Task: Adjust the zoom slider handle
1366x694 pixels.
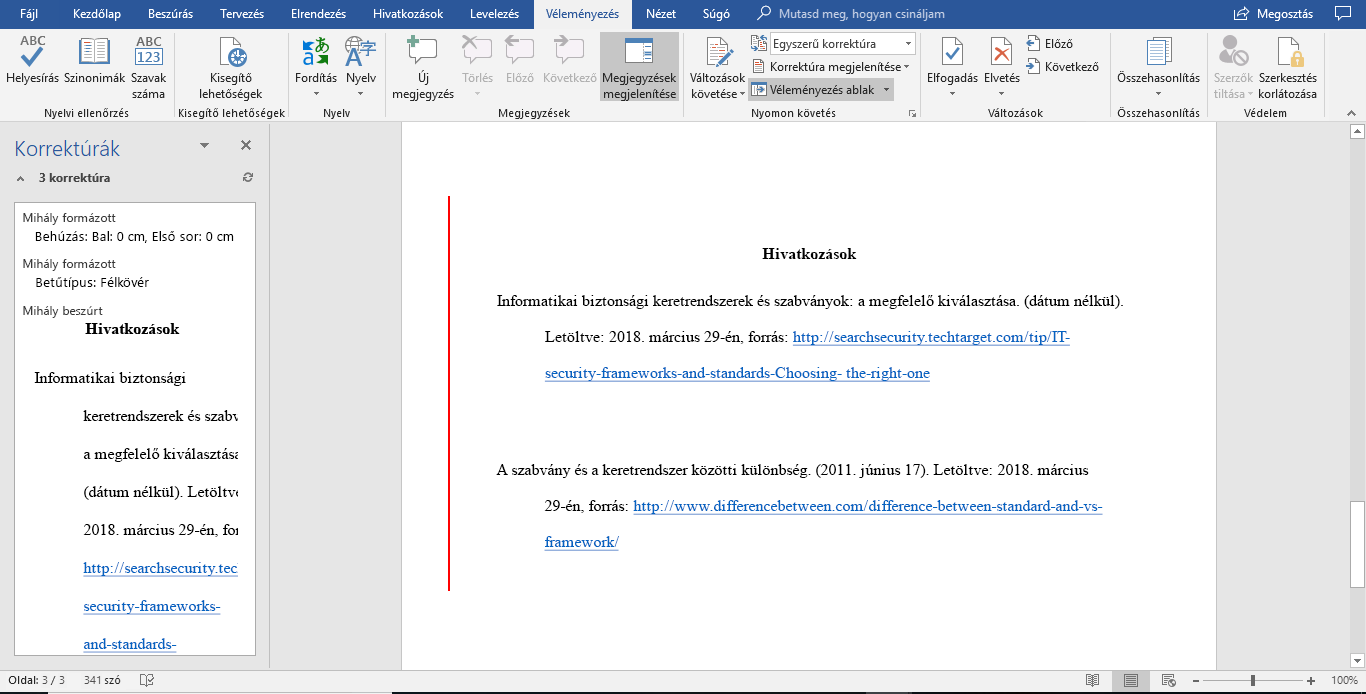Action: pos(1252,680)
